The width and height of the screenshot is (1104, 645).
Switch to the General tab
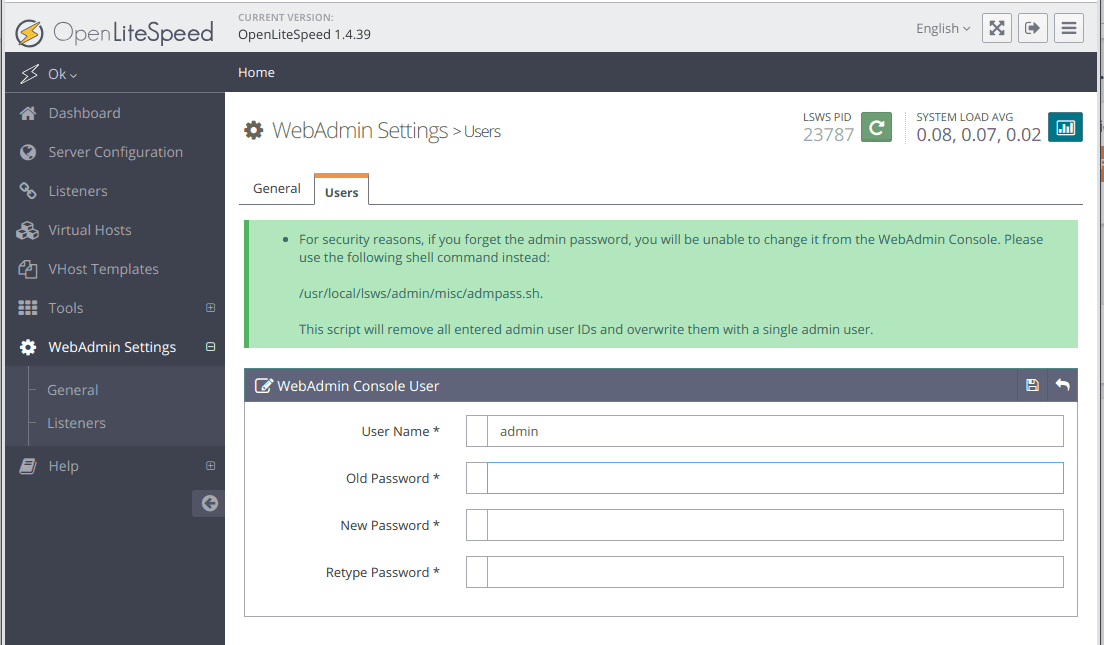click(277, 188)
